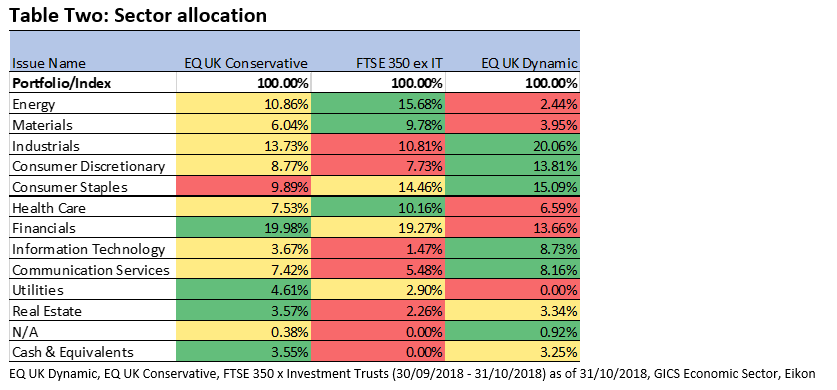The image size is (837, 390).
Task: Select the FTSE 350 ex IT header
Action: [399, 63]
